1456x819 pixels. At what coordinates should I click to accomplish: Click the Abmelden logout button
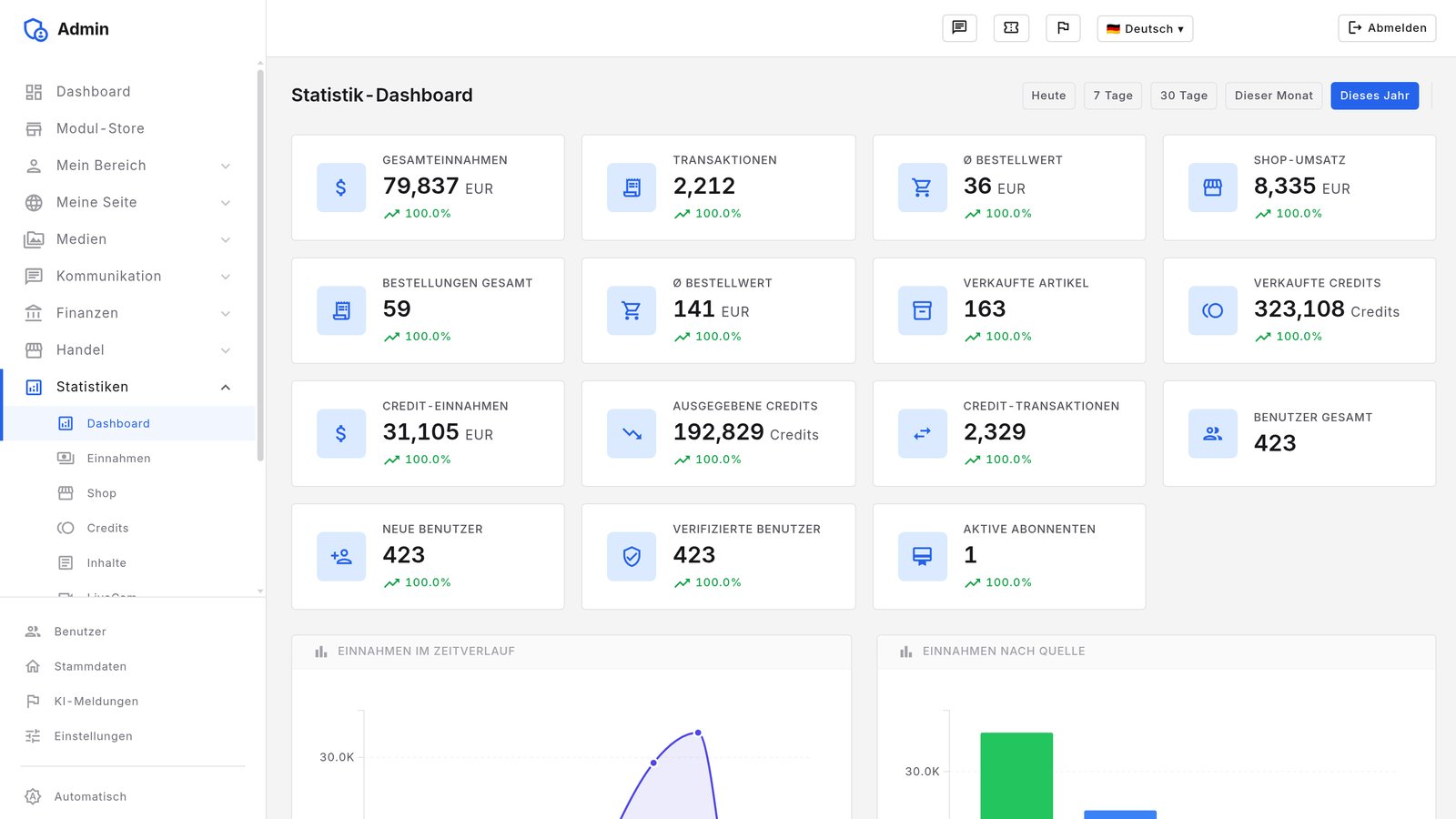(1387, 28)
